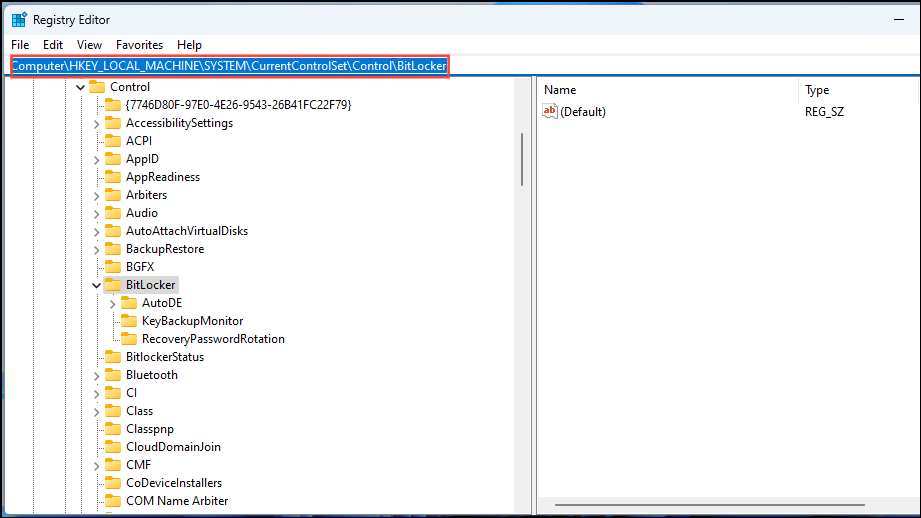Viewport: 921px width, 518px height.
Task: Click the GUID {7746D80F...} folder icon
Action: tap(113, 105)
